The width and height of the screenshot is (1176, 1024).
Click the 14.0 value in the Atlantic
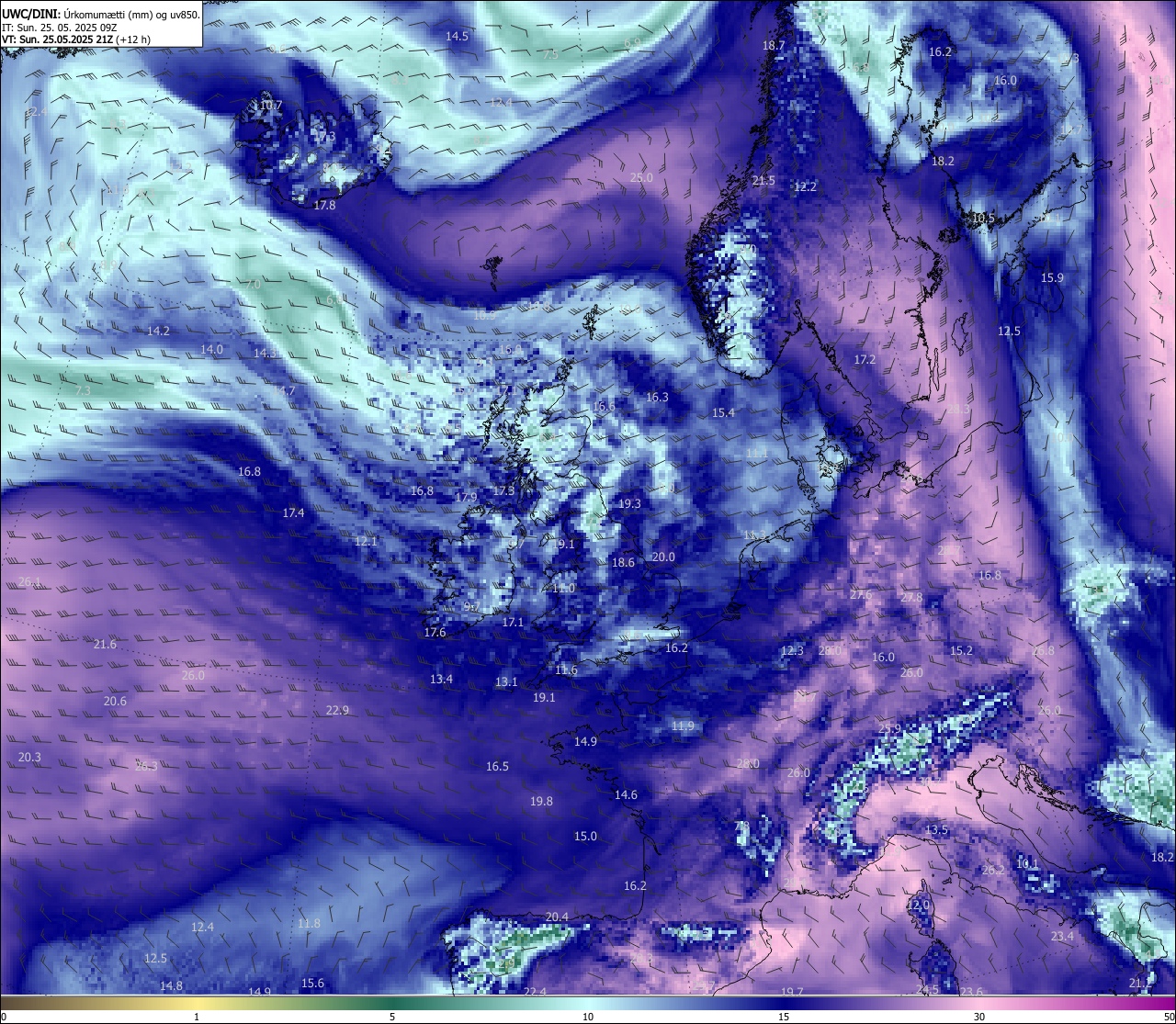click(211, 349)
